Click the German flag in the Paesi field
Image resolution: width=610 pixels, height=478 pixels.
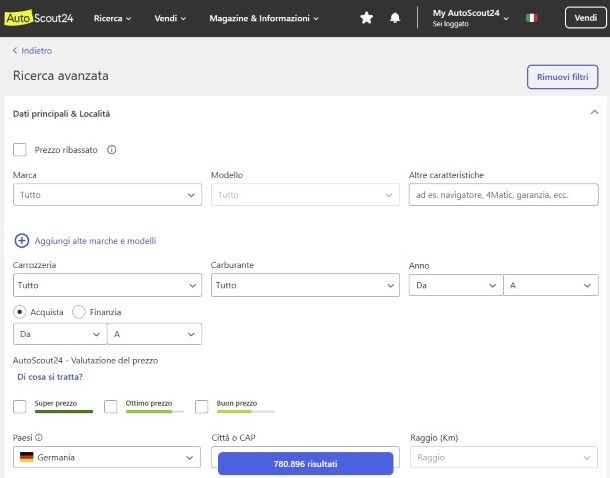(26, 457)
